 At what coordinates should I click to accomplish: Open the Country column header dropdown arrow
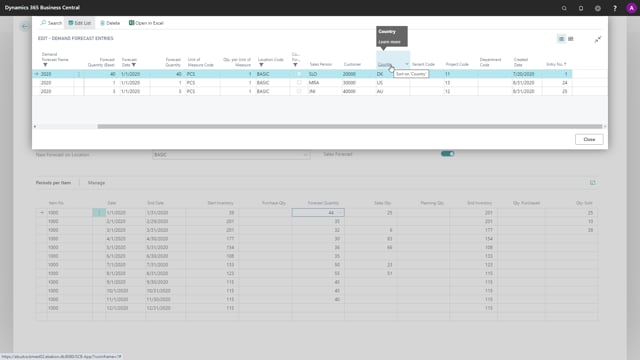(407, 64)
